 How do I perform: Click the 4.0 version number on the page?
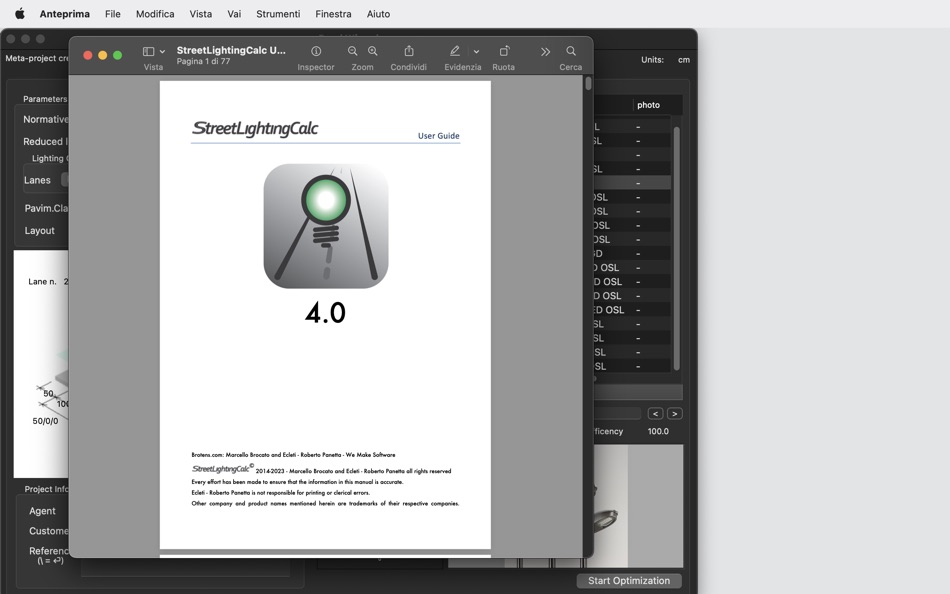(325, 313)
